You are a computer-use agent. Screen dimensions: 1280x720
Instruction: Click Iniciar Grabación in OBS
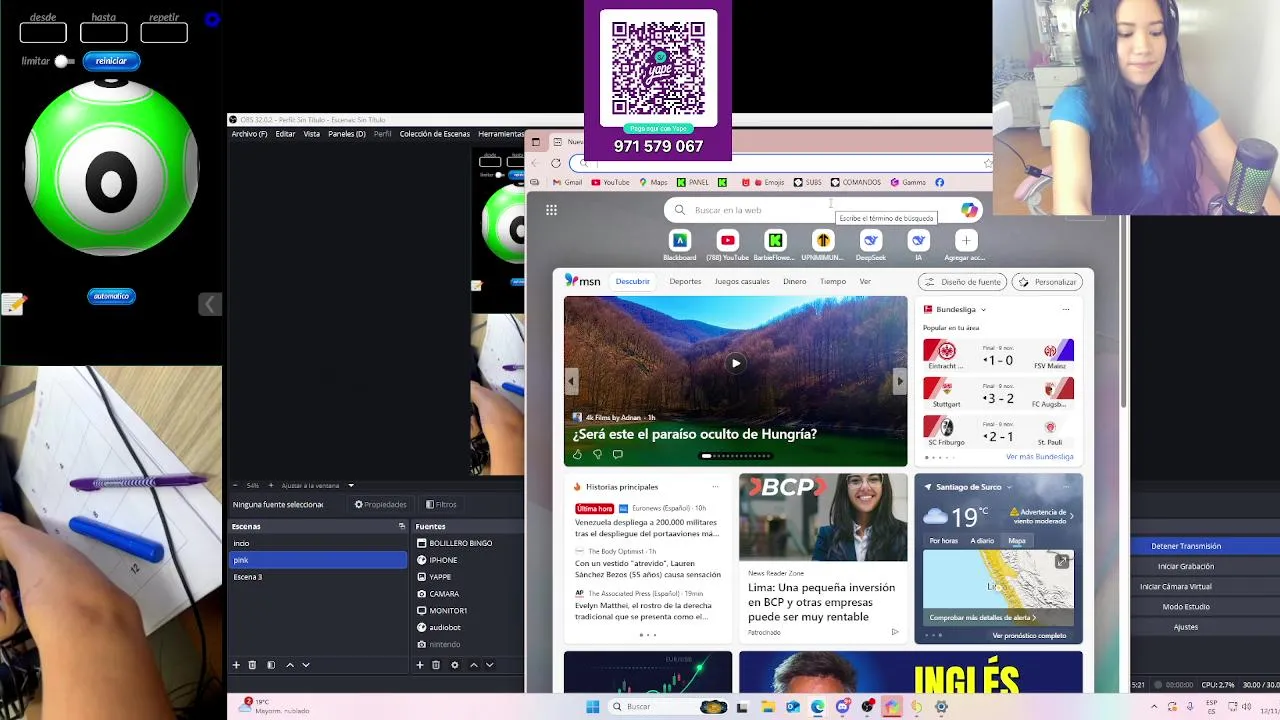(x=1186, y=566)
